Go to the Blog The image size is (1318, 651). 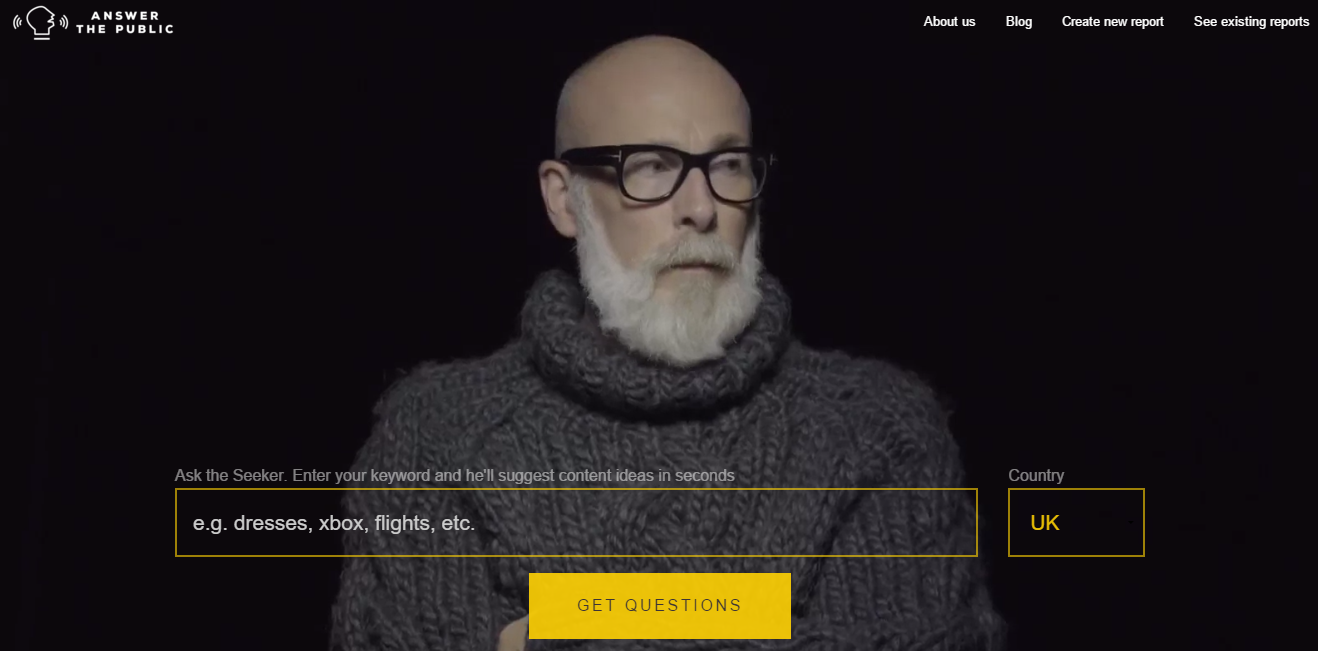pos(1019,21)
